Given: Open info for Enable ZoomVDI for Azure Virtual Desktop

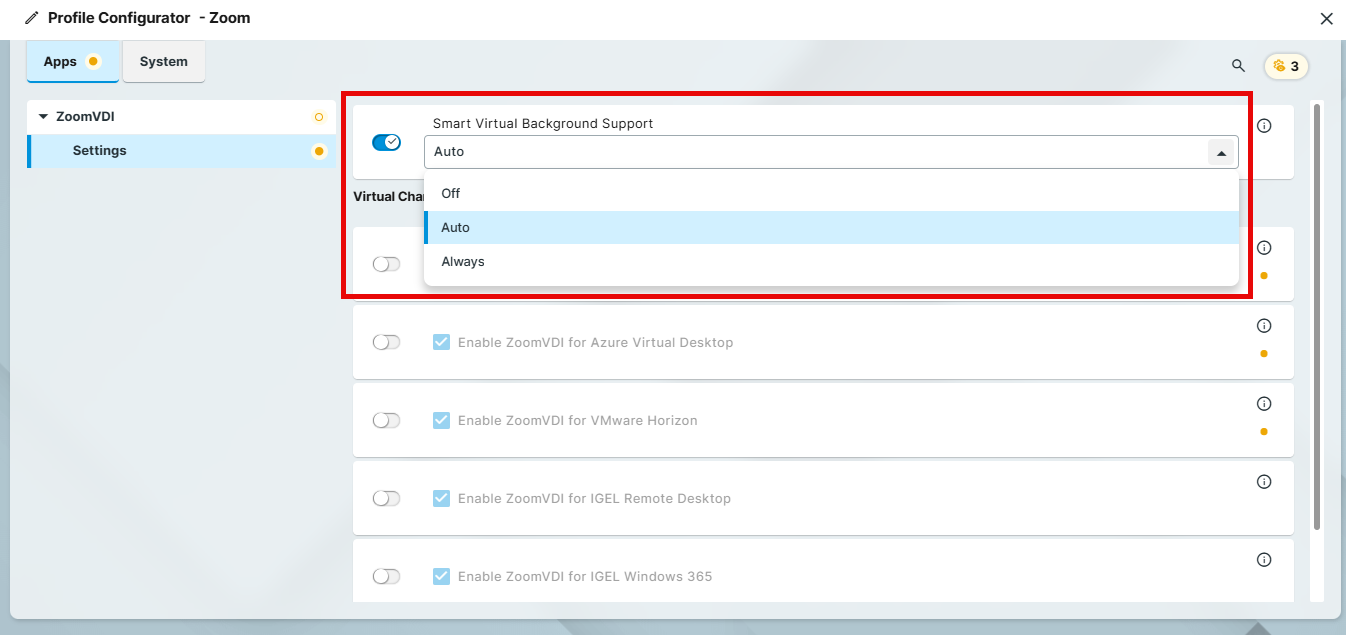Looking at the screenshot, I should (1263, 325).
